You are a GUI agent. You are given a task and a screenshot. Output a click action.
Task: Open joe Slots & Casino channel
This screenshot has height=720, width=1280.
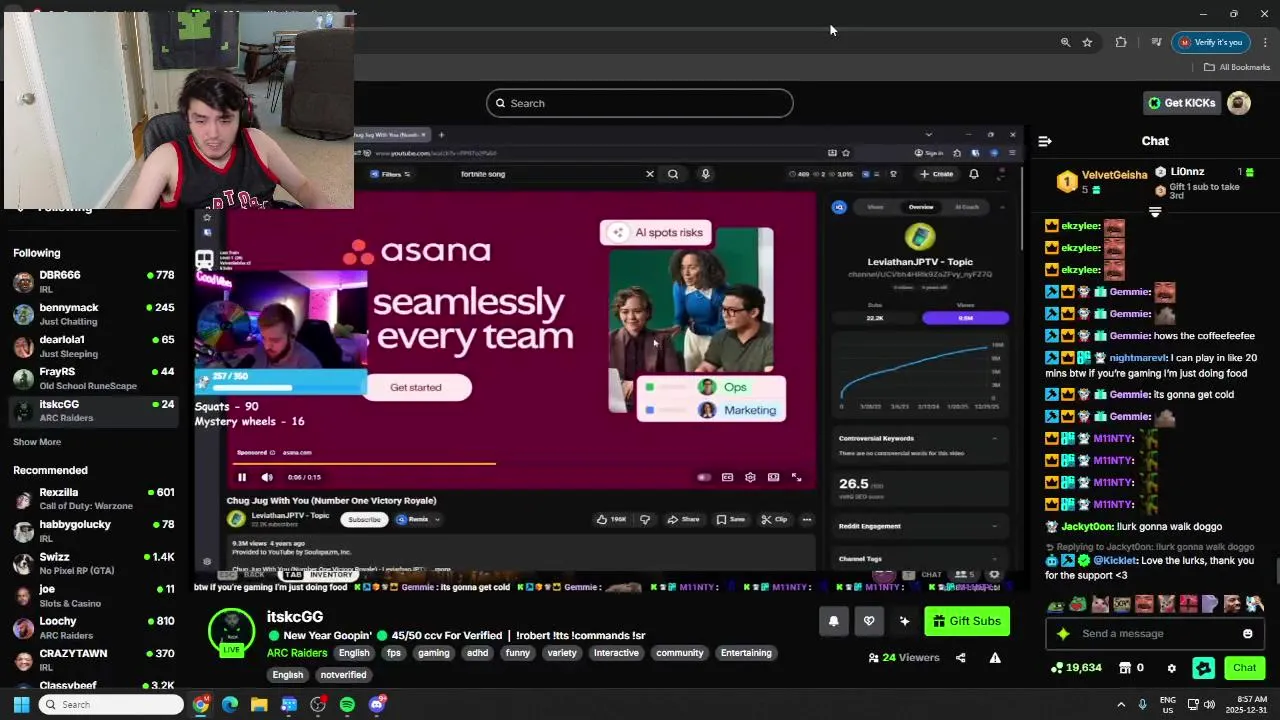click(94, 596)
